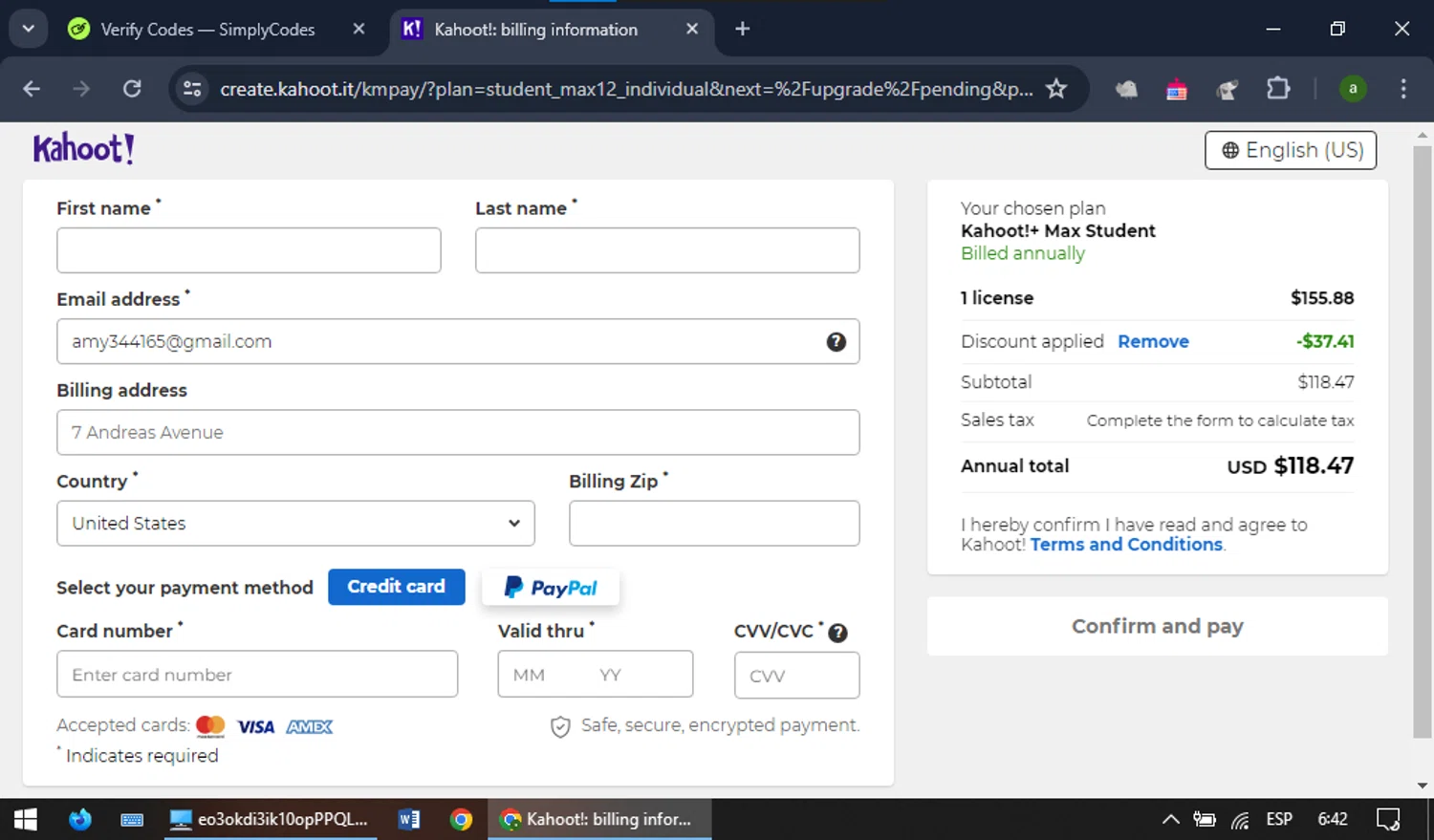The width and height of the screenshot is (1434, 840).
Task: Open the Chrome three-dot menu
Action: [x=1402, y=89]
